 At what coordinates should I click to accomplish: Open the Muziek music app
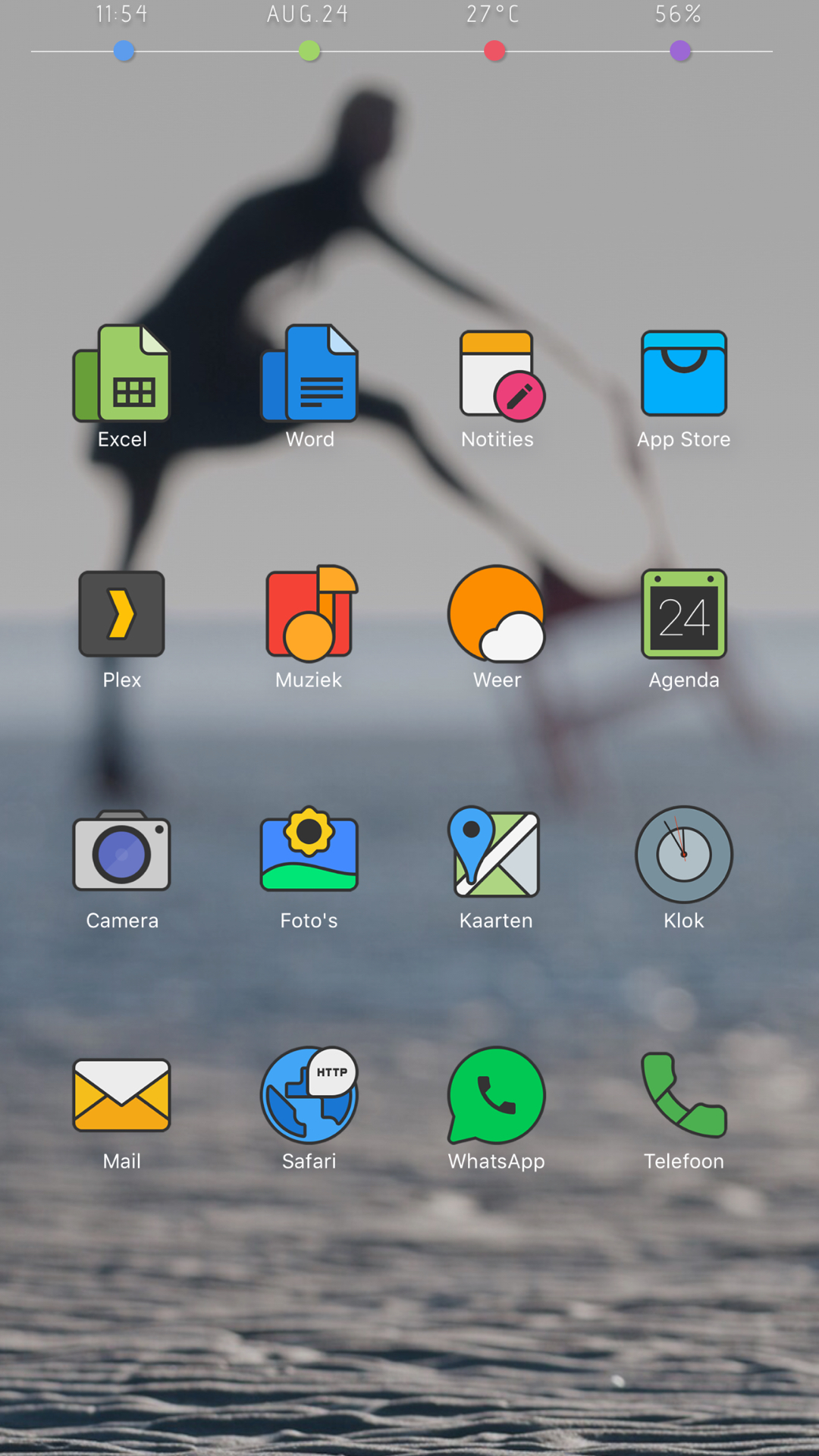coord(311,613)
